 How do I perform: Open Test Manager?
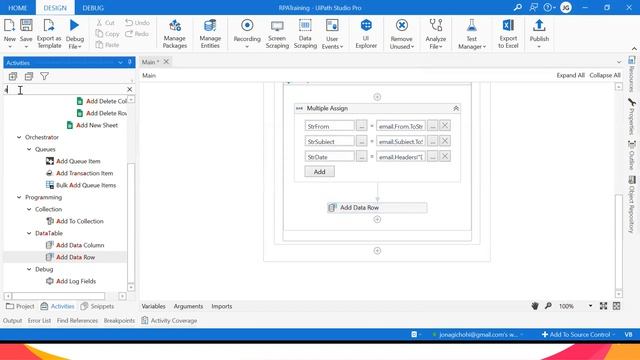tap(471, 34)
